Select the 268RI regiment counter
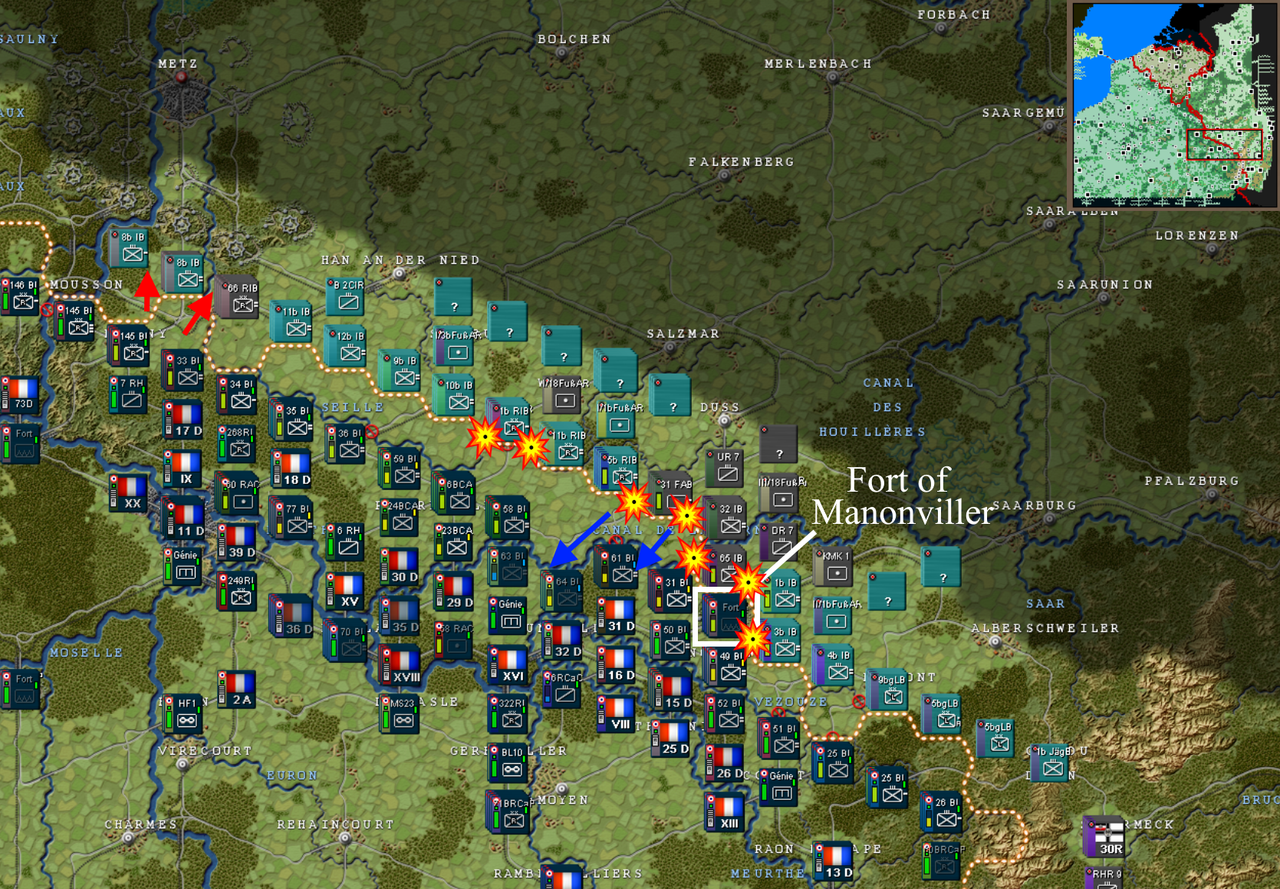 click(x=237, y=443)
